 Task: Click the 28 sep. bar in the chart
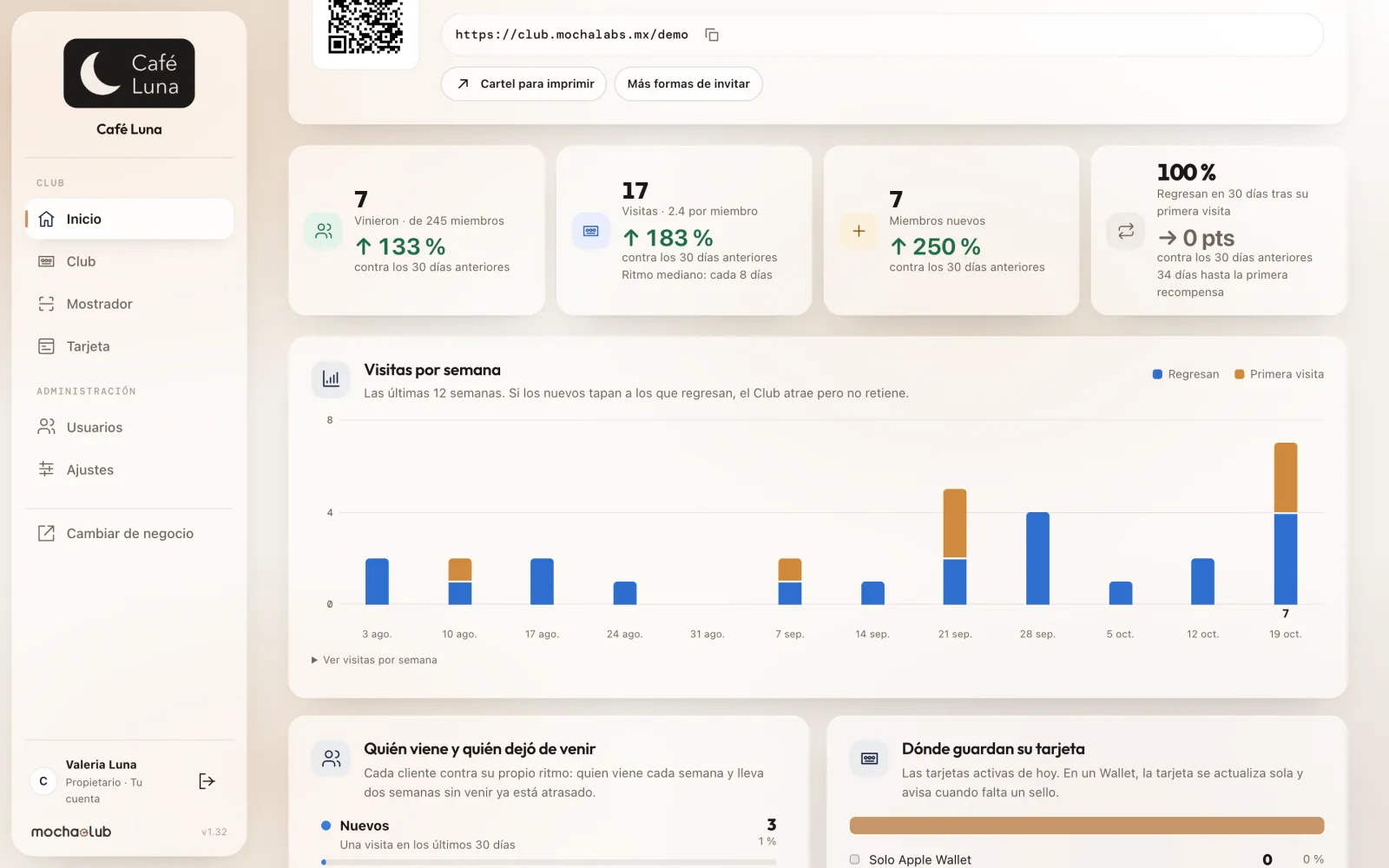point(1037,558)
